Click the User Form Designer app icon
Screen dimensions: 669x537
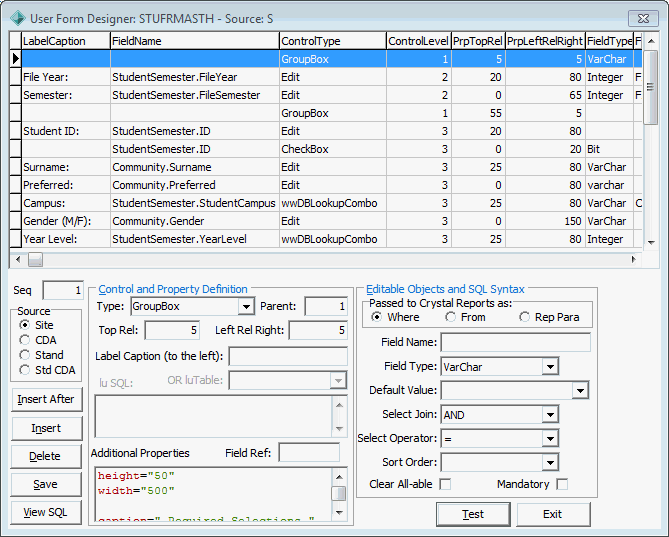(x=18, y=18)
